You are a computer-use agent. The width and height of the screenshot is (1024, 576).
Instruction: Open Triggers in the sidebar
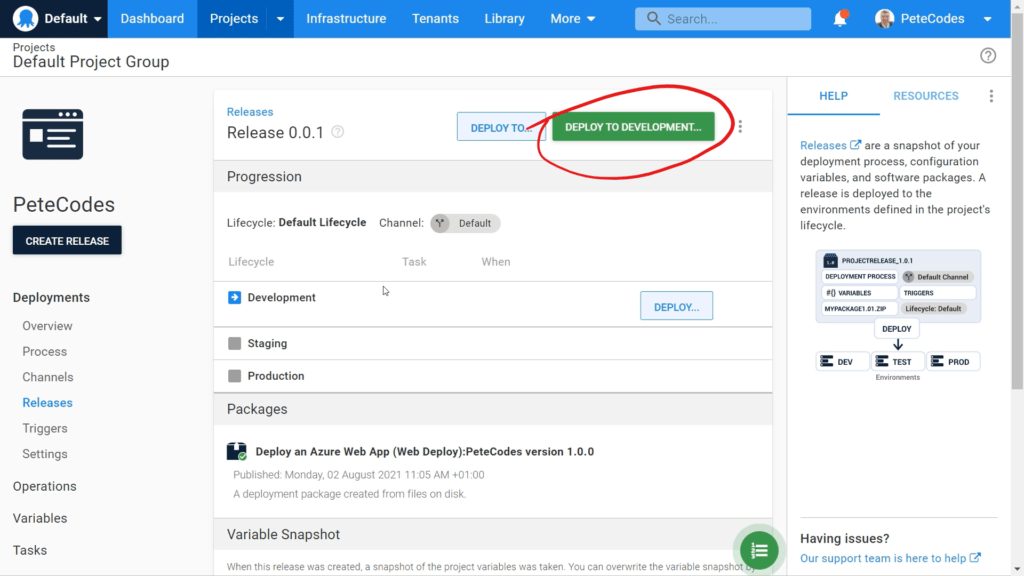click(x=44, y=428)
